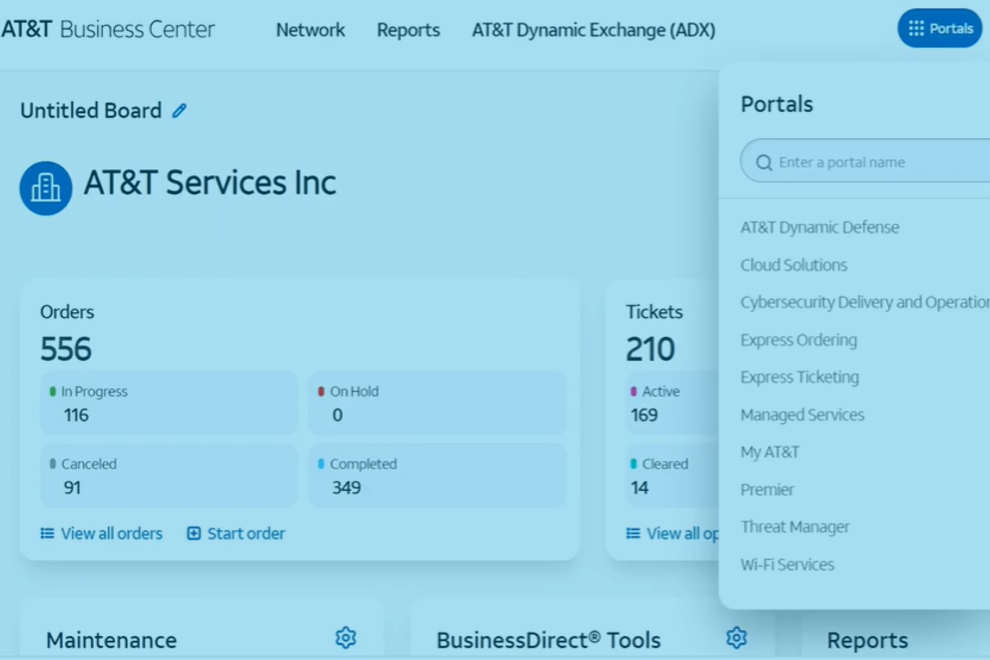
Task: Open the Portals button
Action: (940, 28)
